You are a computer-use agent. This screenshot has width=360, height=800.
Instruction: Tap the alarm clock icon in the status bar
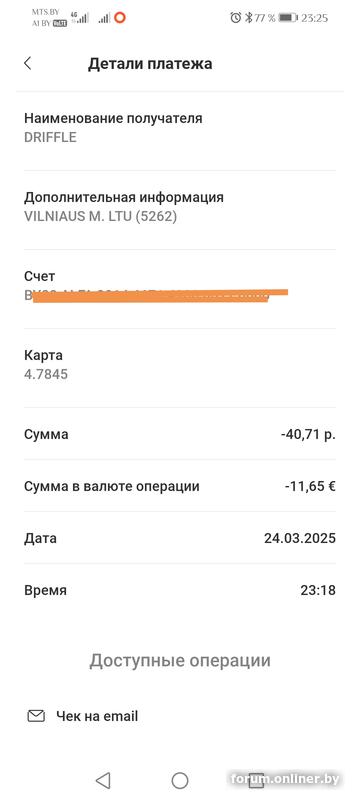coord(235,18)
